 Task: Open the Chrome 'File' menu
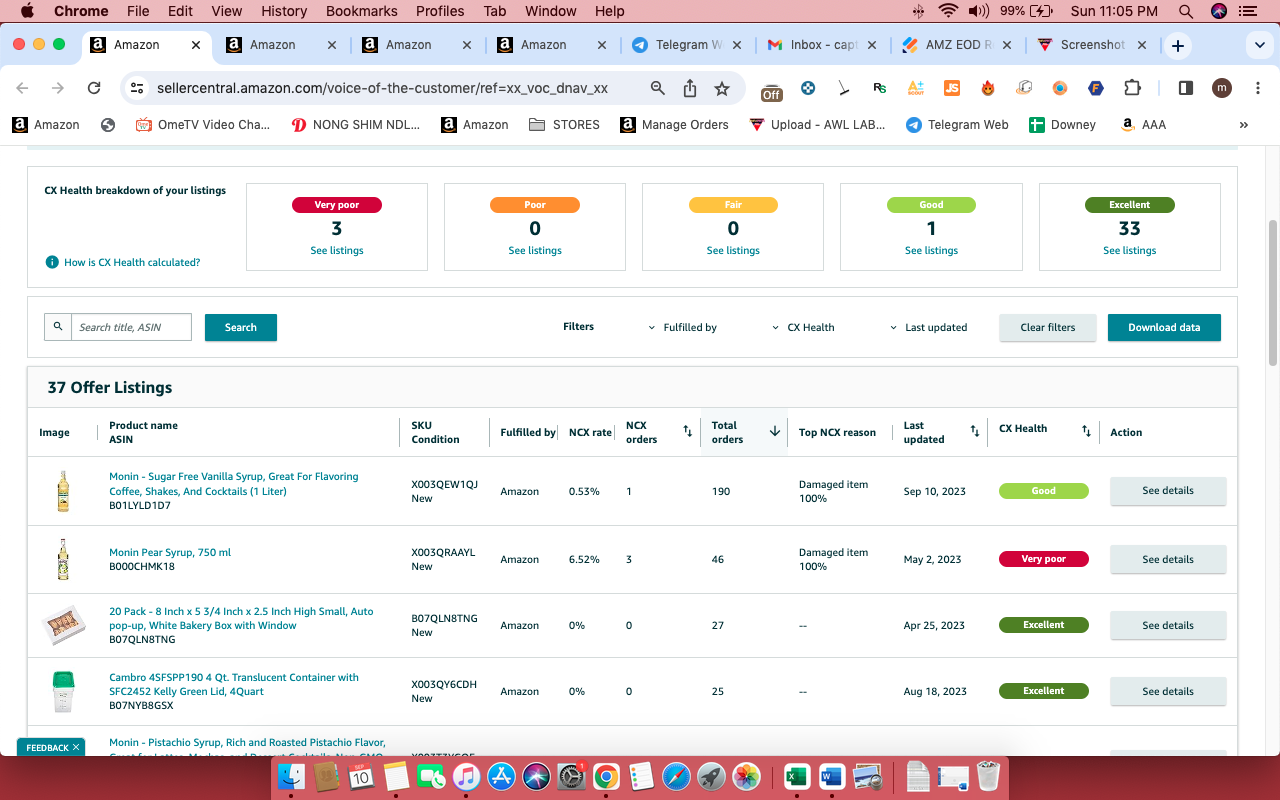(138, 11)
